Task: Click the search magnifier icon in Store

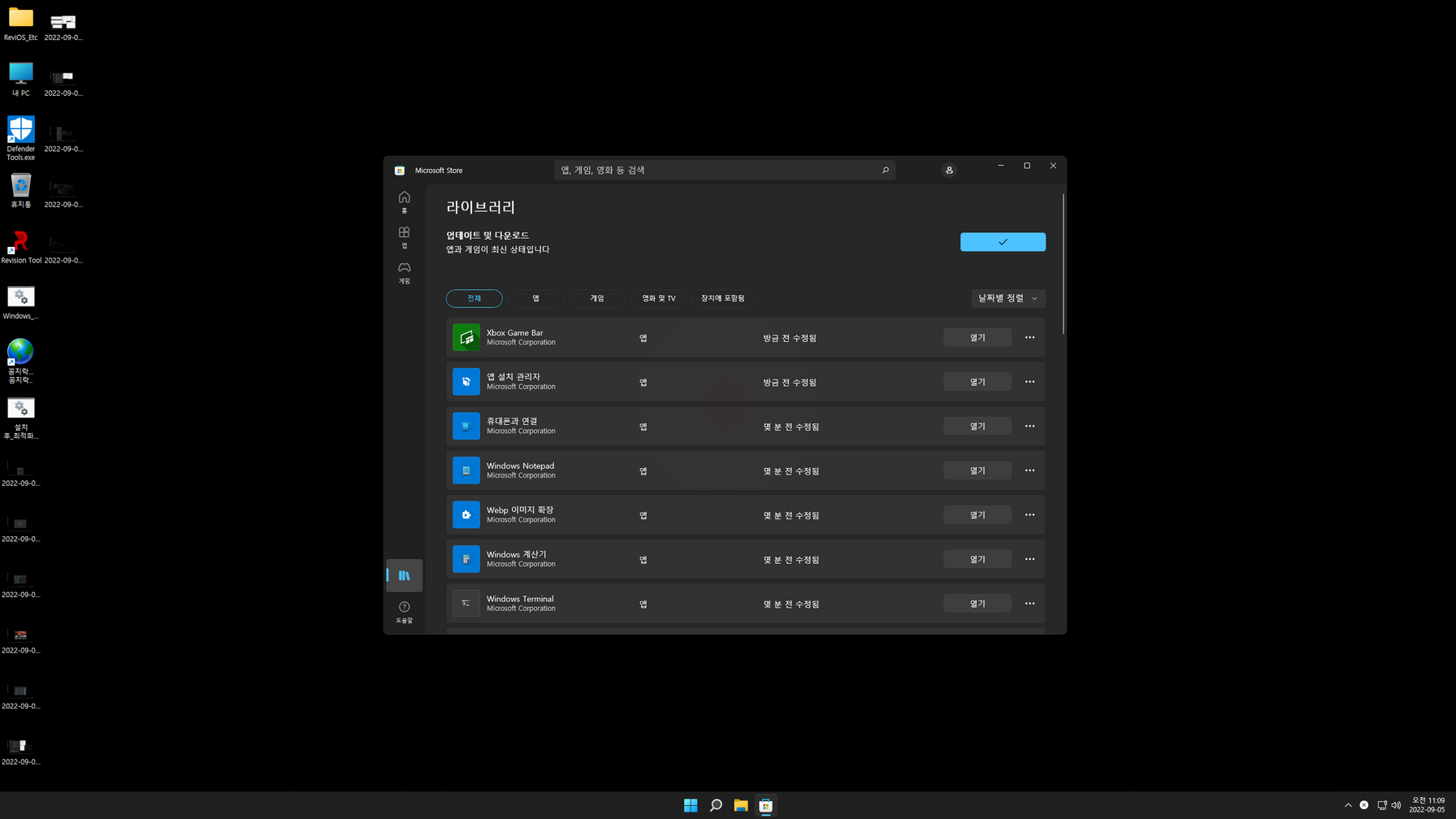Action: [x=885, y=170]
